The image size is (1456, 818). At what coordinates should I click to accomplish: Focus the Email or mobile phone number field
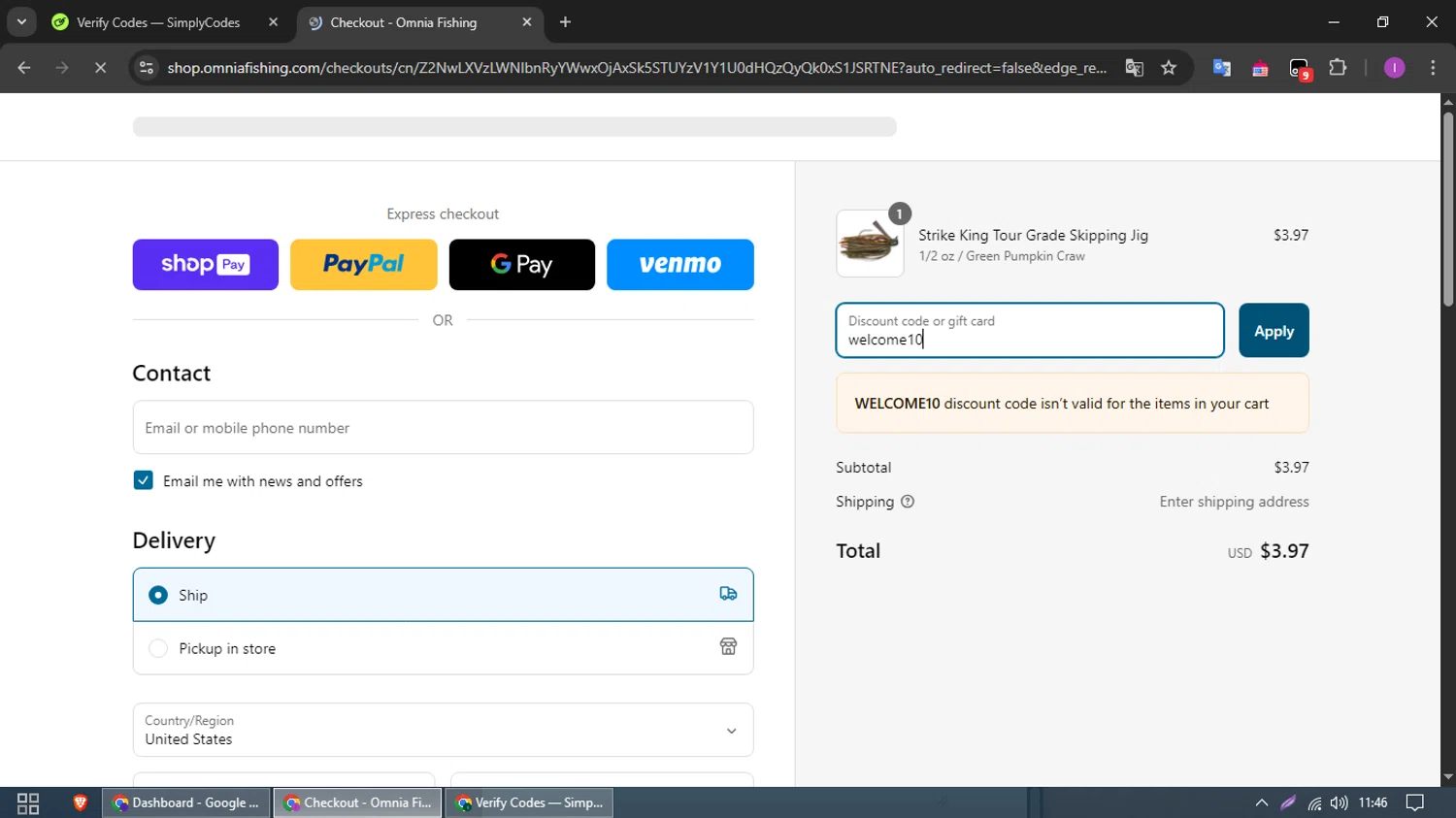pyautogui.click(x=443, y=427)
